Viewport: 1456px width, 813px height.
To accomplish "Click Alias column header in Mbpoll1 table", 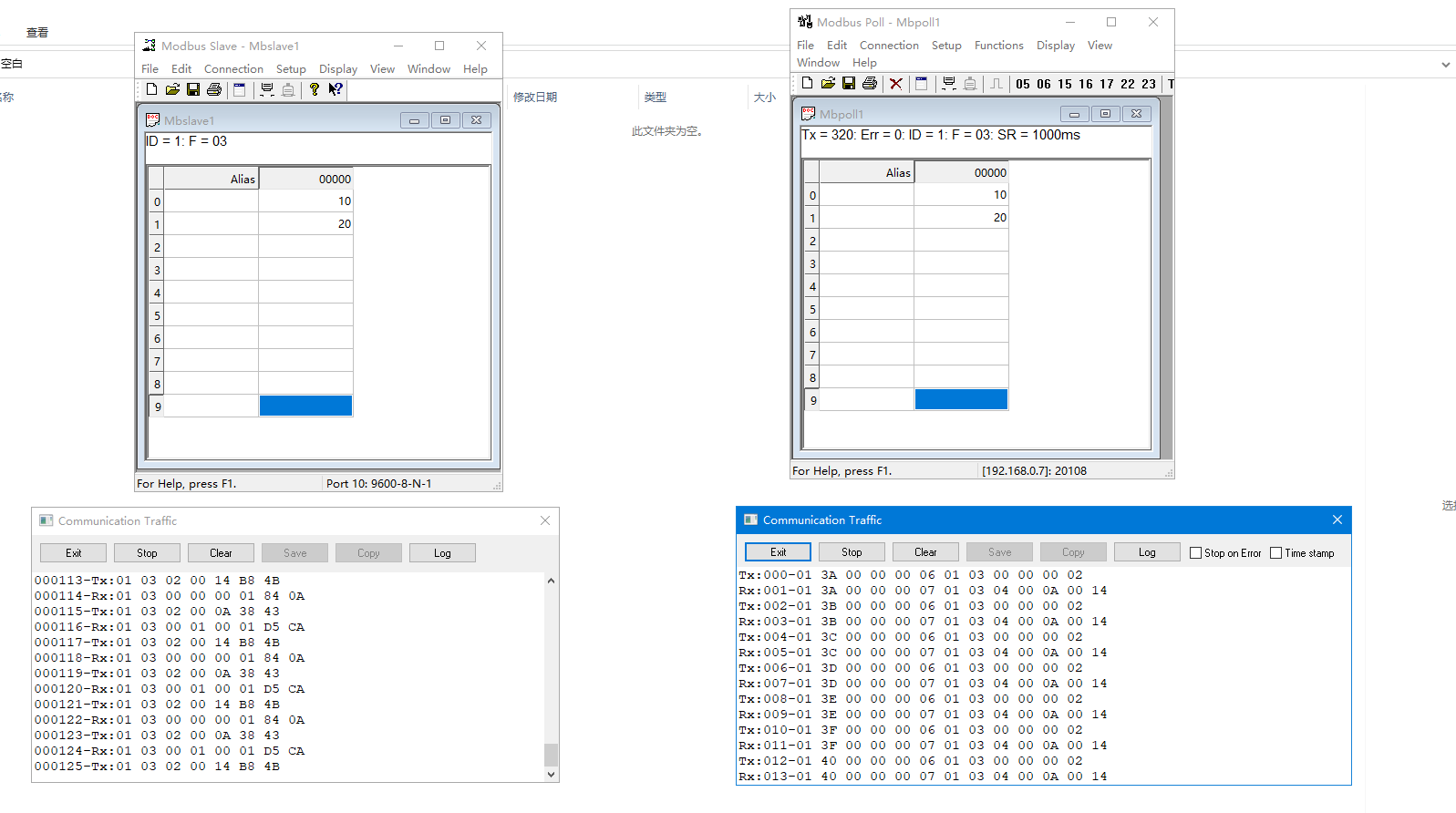I will pos(866,172).
